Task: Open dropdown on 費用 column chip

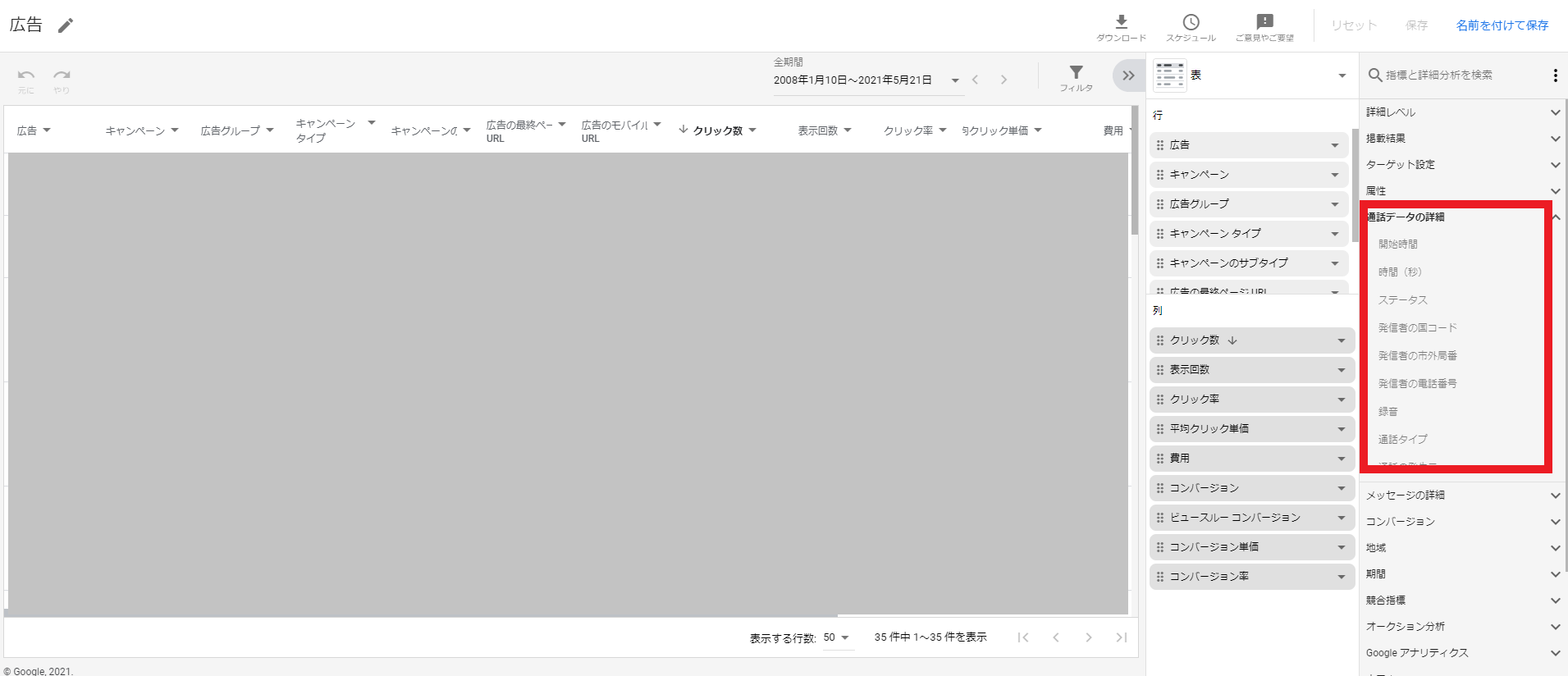Action: (1342, 459)
